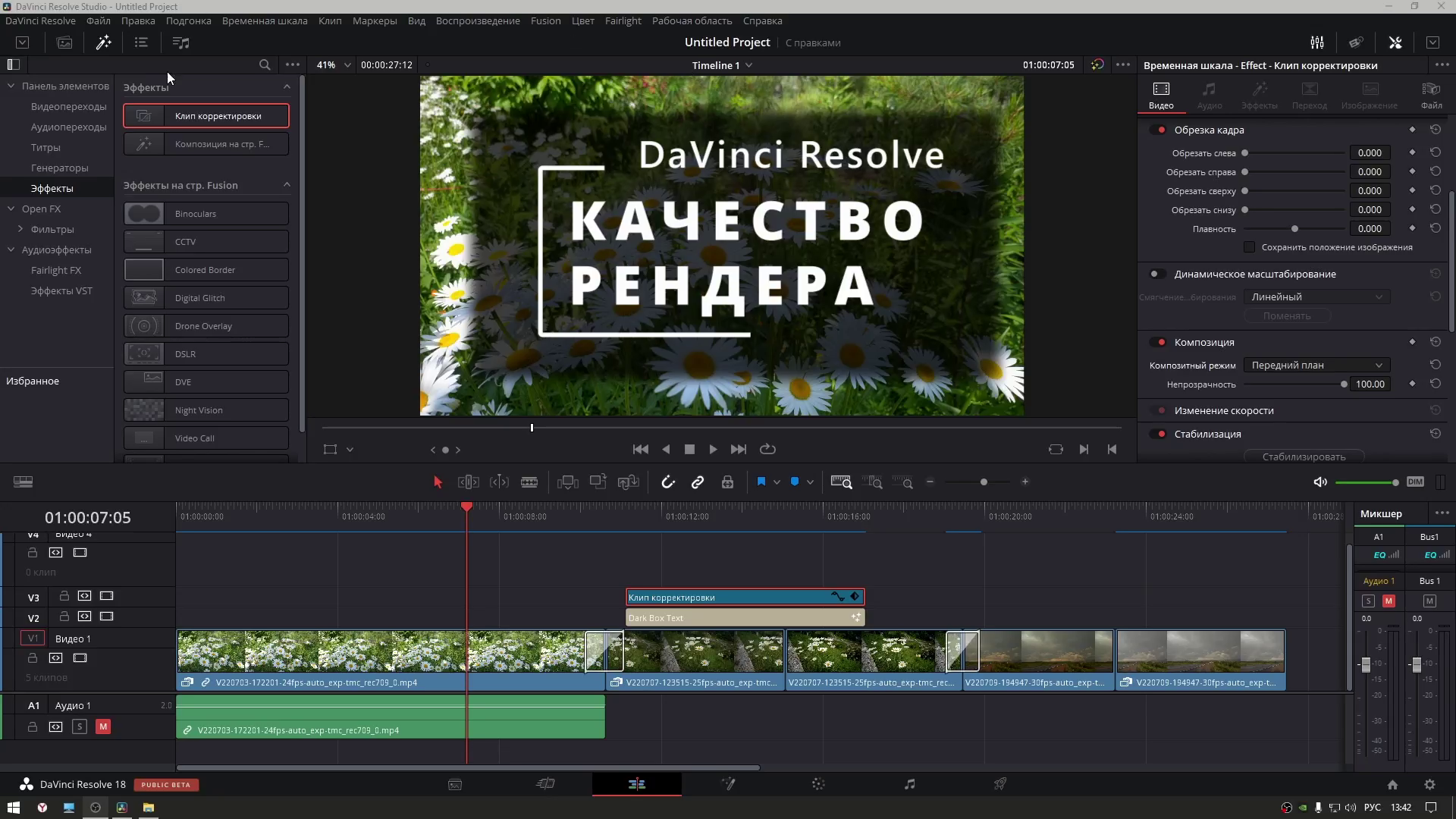Click the Edit mode selection tool icon
Image resolution: width=1456 pixels, height=819 pixels.
pyautogui.click(x=437, y=482)
